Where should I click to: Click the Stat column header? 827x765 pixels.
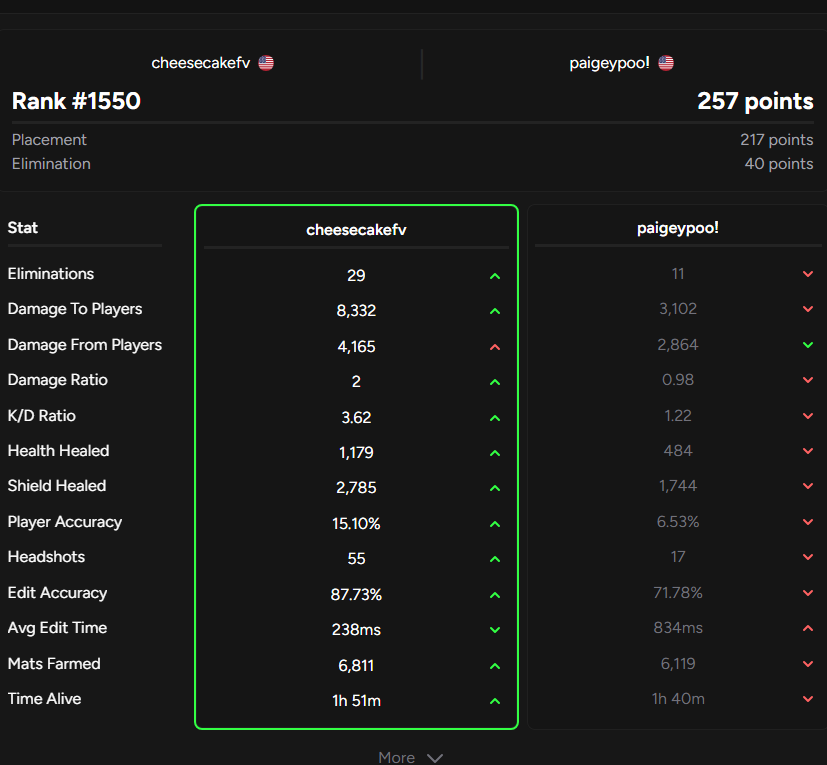(23, 228)
